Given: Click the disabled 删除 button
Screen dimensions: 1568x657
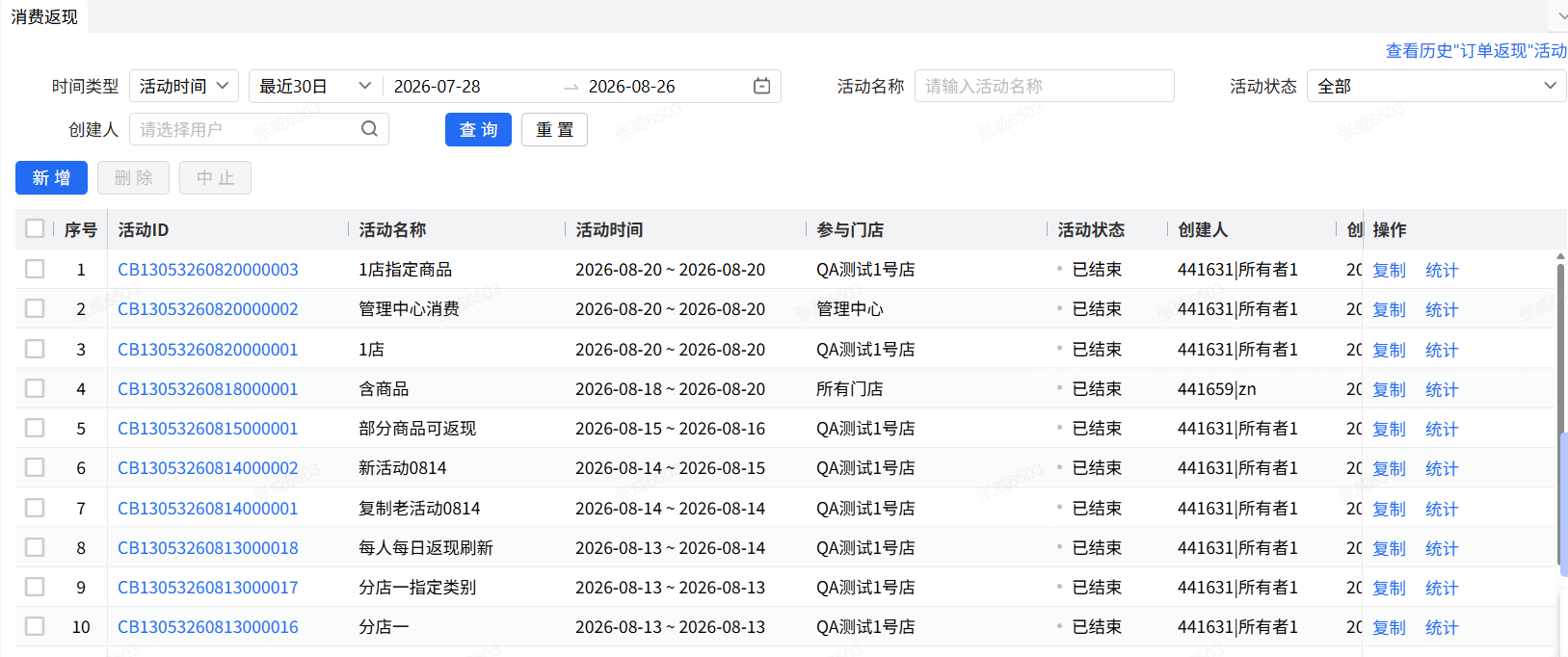Looking at the screenshot, I should tap(133, 177).
